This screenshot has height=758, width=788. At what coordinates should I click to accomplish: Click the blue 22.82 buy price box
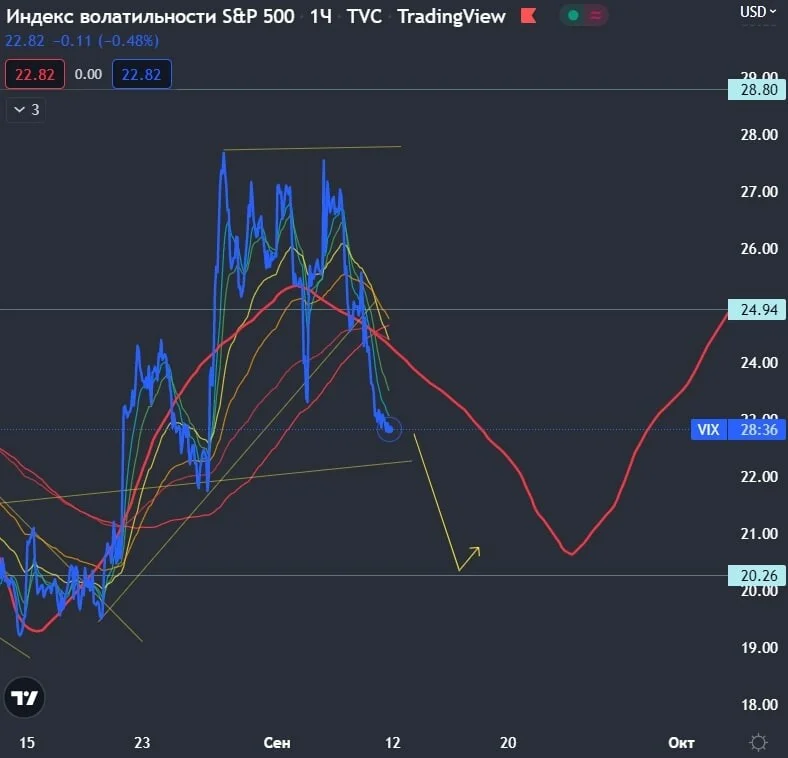tap(142, 74)
